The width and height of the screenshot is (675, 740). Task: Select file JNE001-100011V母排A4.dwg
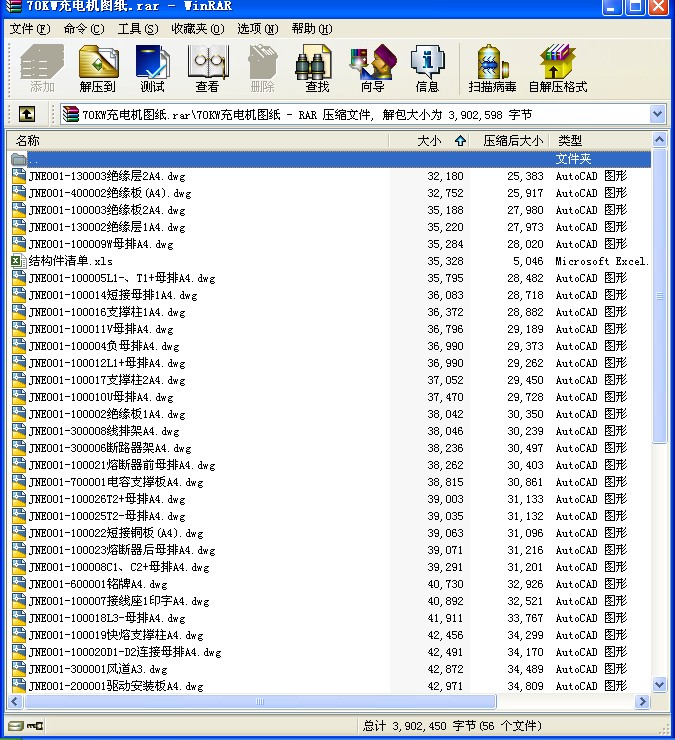(101, 329)
